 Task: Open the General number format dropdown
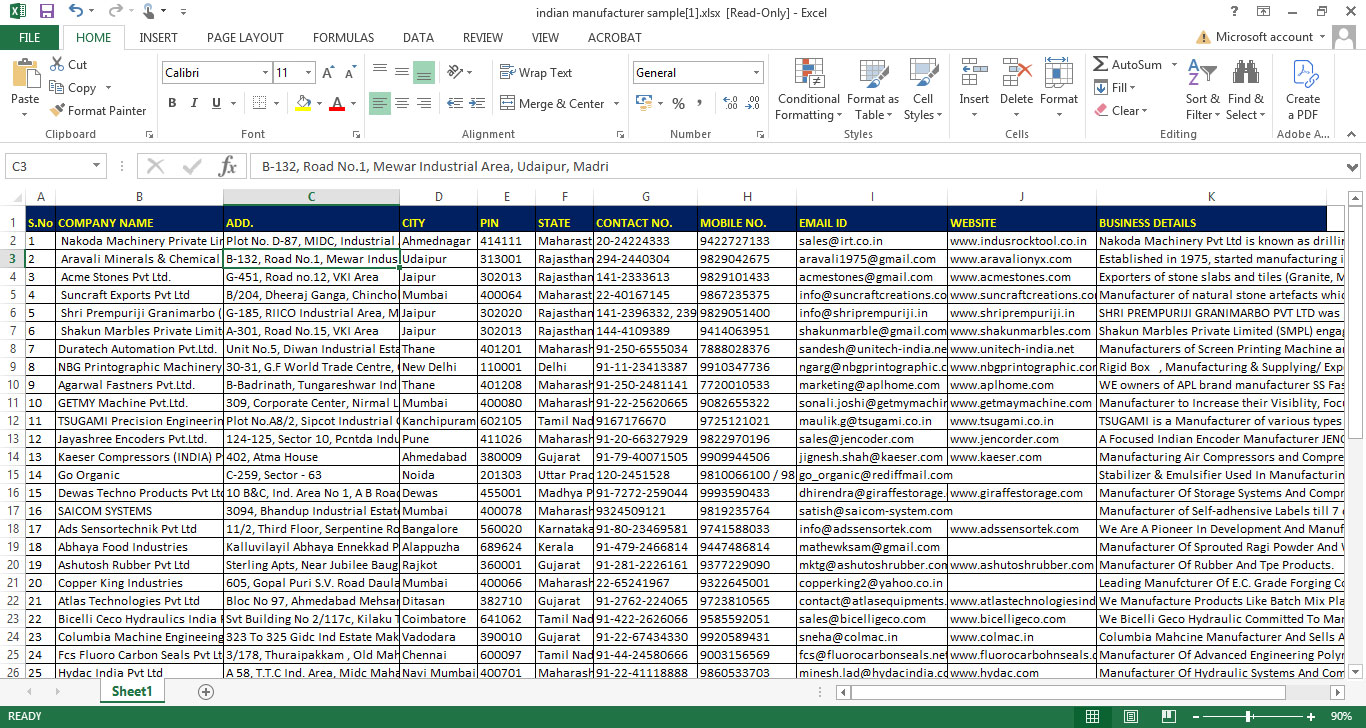756,73
